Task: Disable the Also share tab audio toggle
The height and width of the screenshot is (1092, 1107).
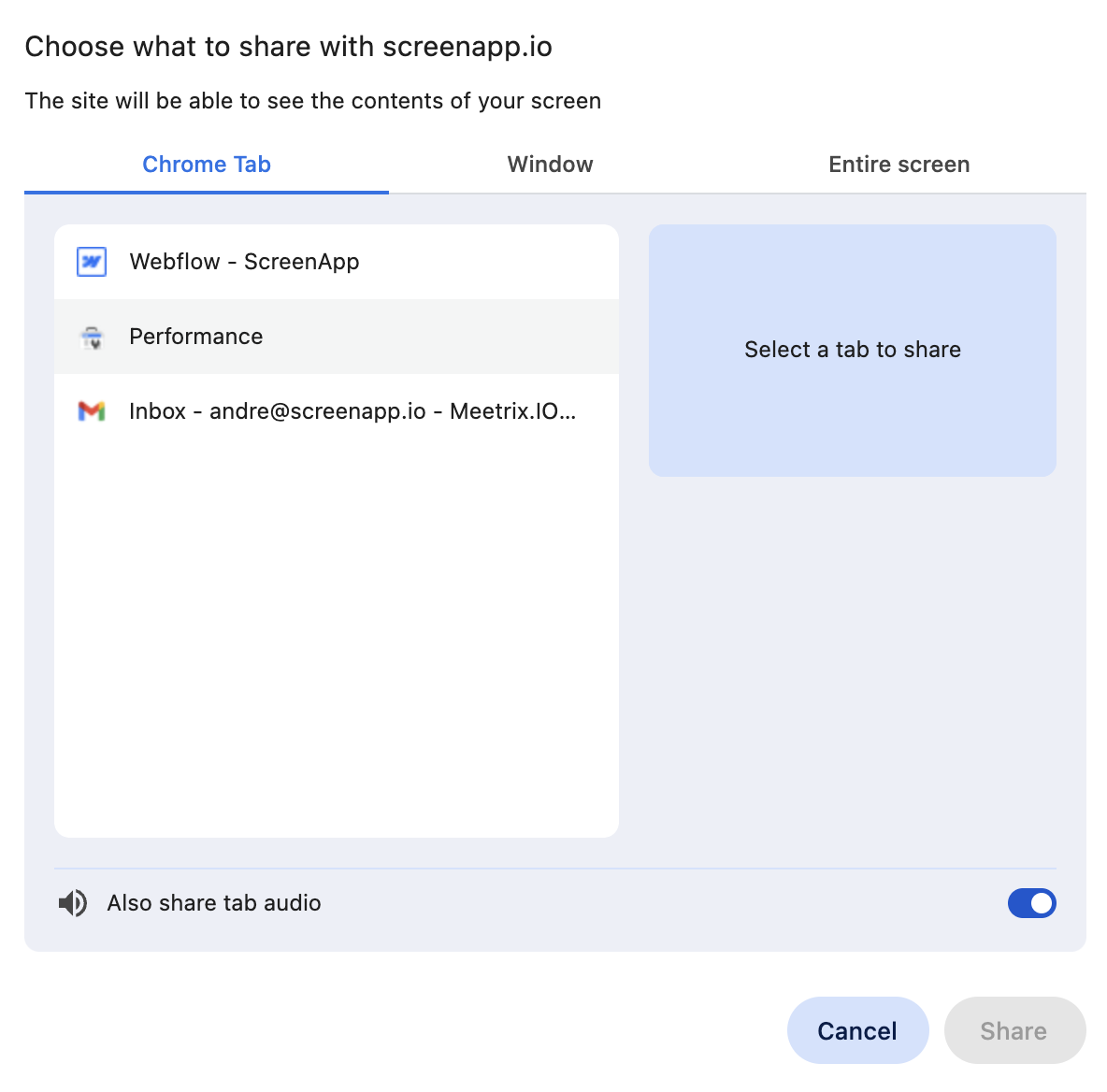Action: point(1031,903)
